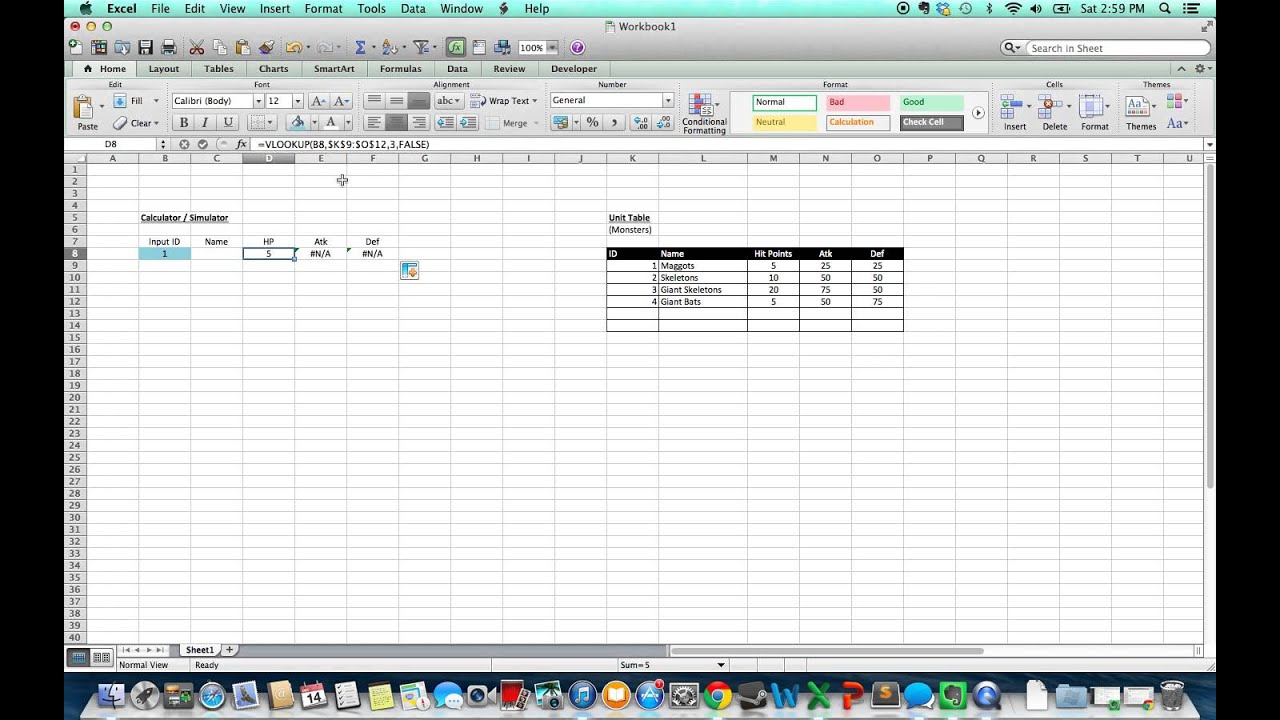The image size is (1280, 720).
Task: Open the Sum=5 status bar dropdown
Action: [x=721, y=665]
